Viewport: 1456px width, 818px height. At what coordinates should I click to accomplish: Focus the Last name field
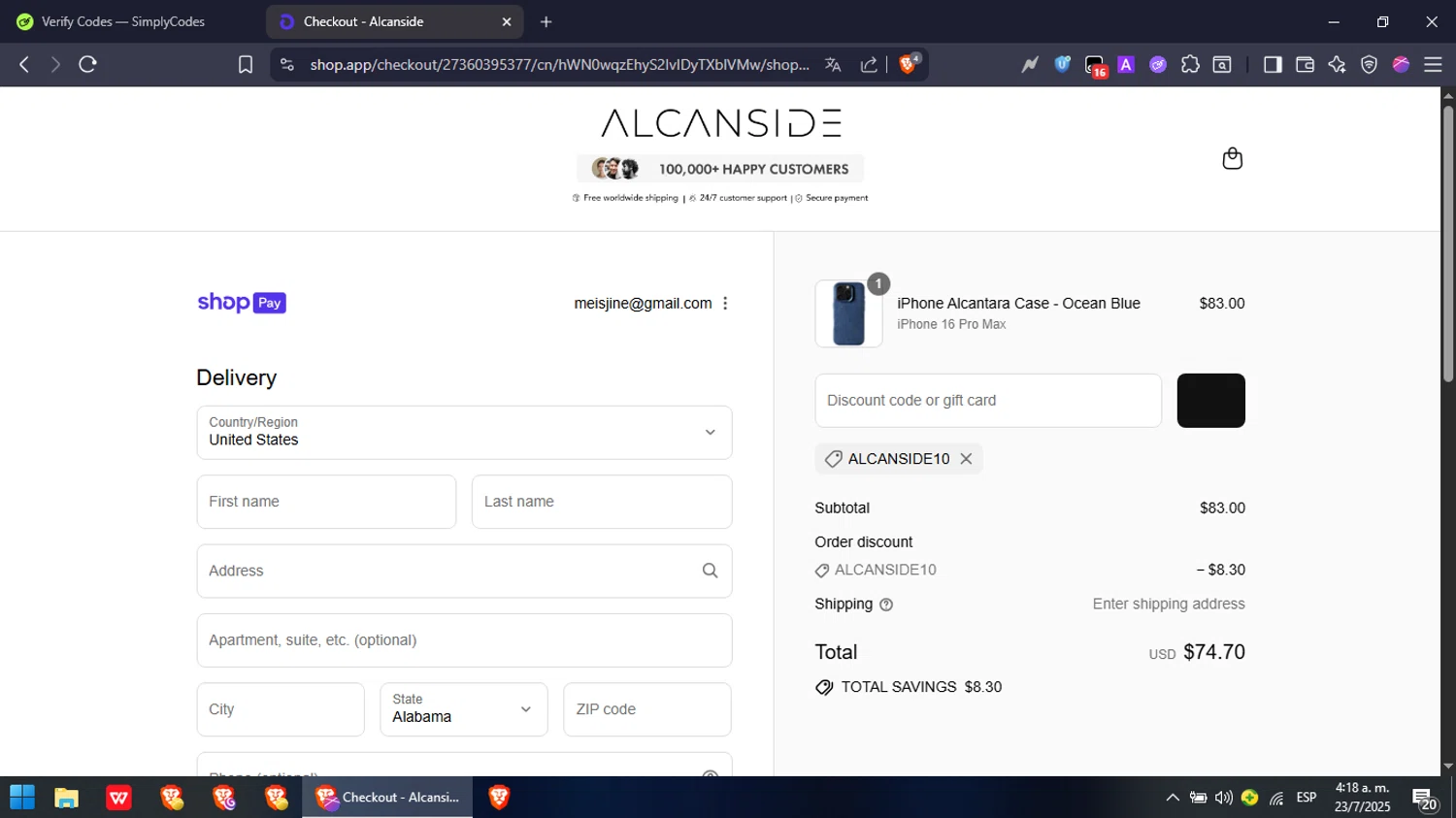click(x=602, y=502)
